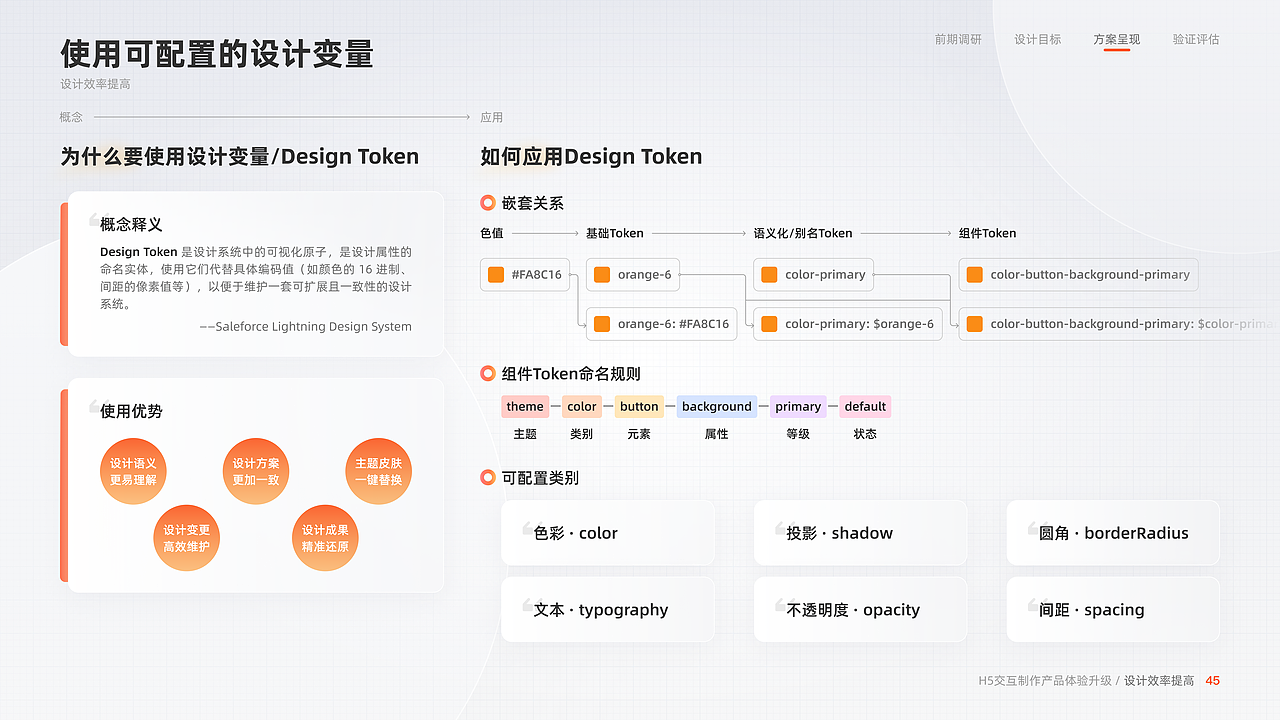
Task: Click the ring bullet icon beside 组件Token命名规则
Action: (x=488, y=374)
